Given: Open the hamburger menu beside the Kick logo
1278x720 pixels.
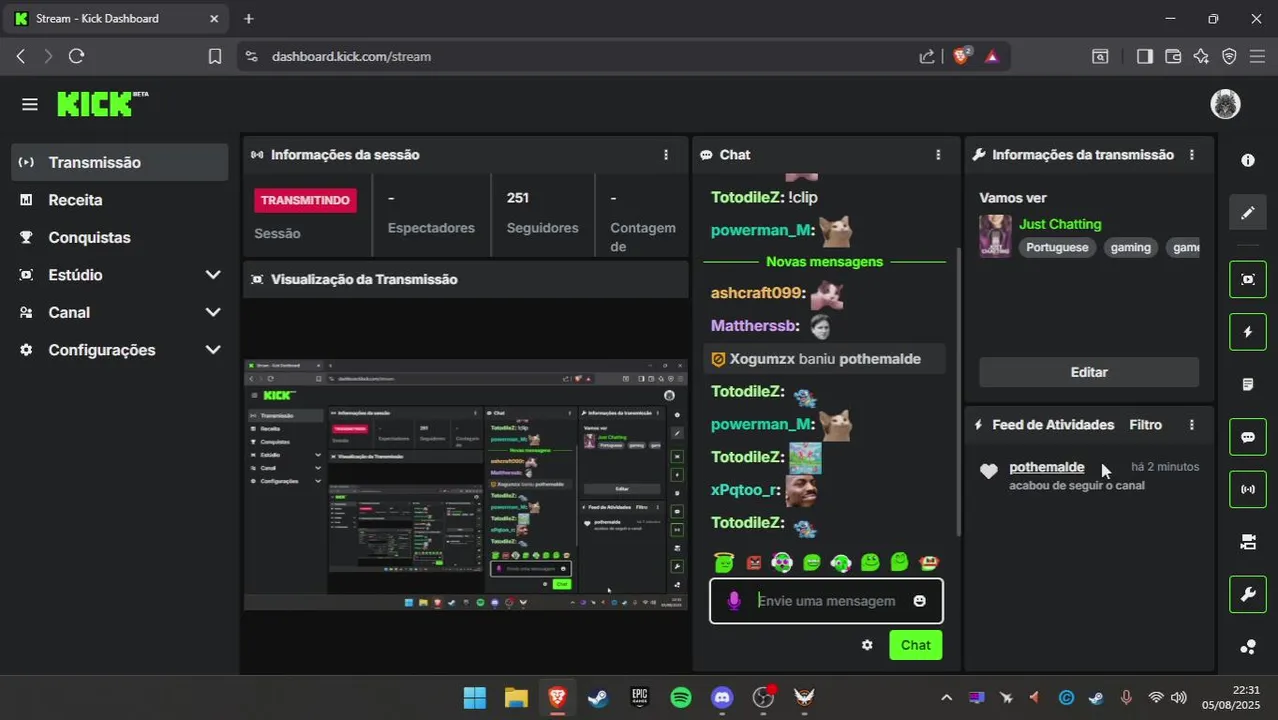Looking at the screenshot, I should coord(30,104).
